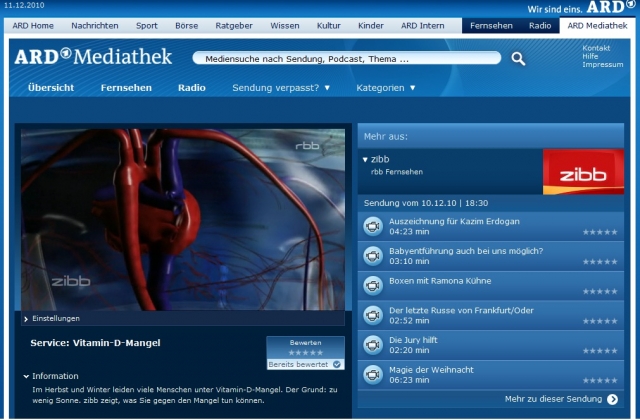640x420 pixels.
Task: Open clip Boxen mit Ramona Kühne
Action: (x=440, y=281)
